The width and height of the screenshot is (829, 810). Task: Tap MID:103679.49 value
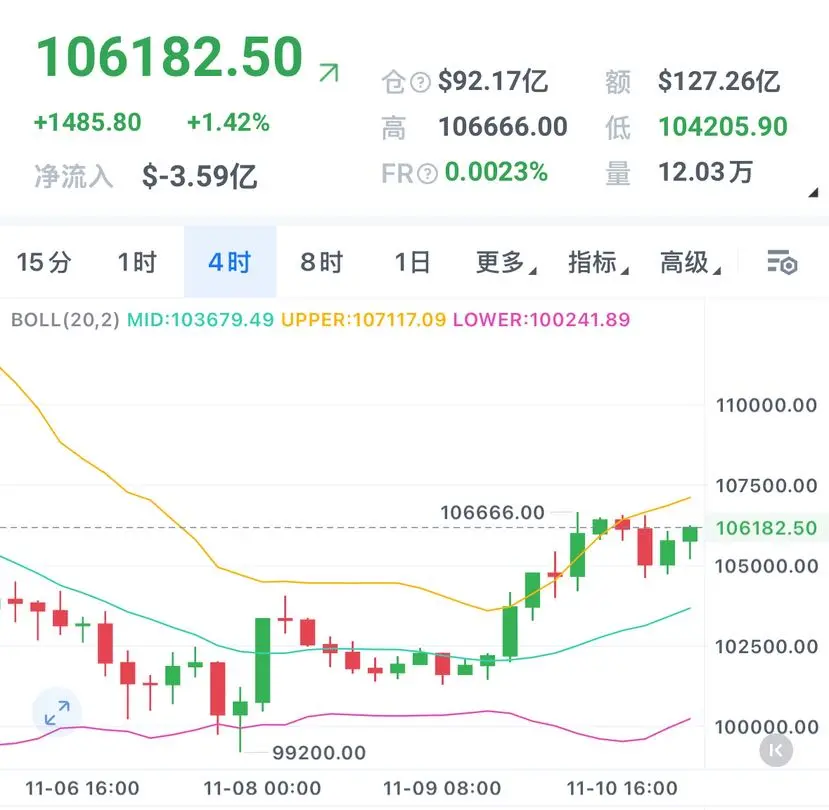tap(200, 319)
